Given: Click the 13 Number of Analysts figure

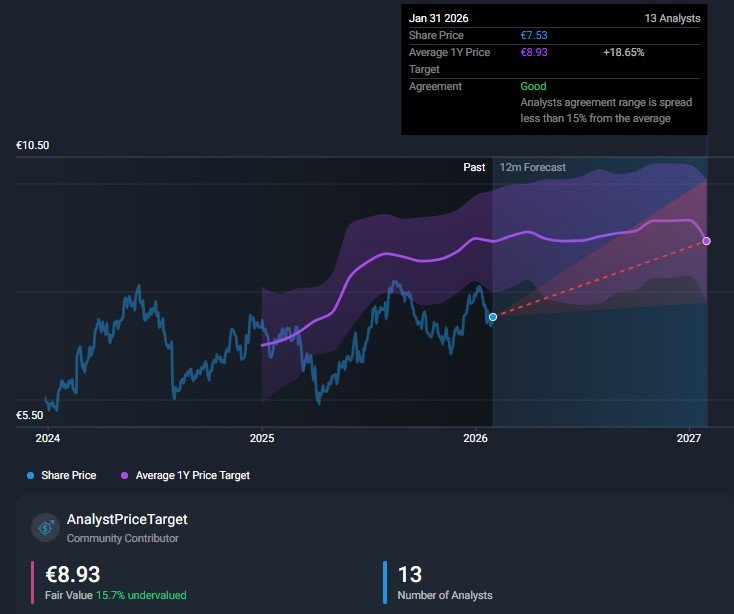Looking at the screenshot, I should [409, 574].
